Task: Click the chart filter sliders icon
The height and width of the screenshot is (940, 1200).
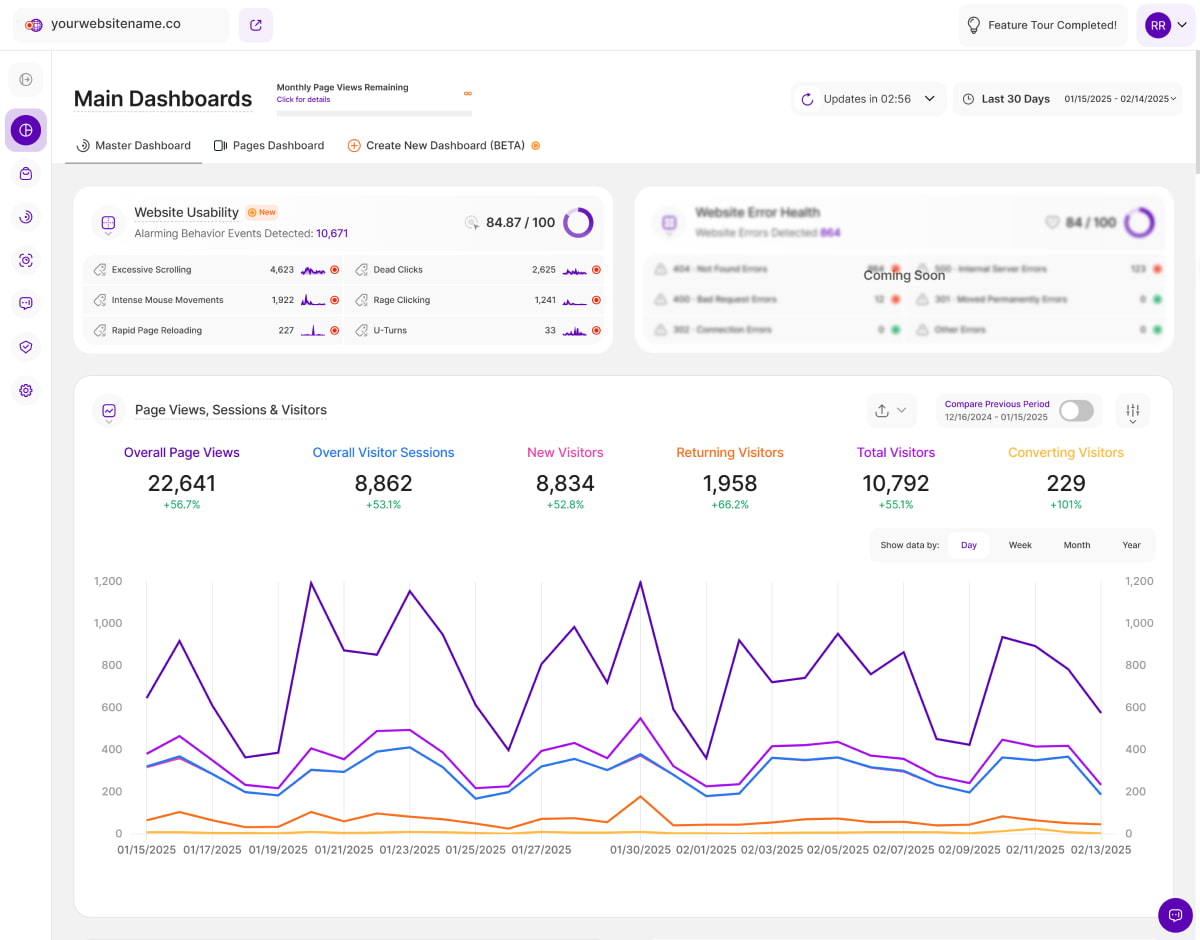Action: pos(1132,411)
